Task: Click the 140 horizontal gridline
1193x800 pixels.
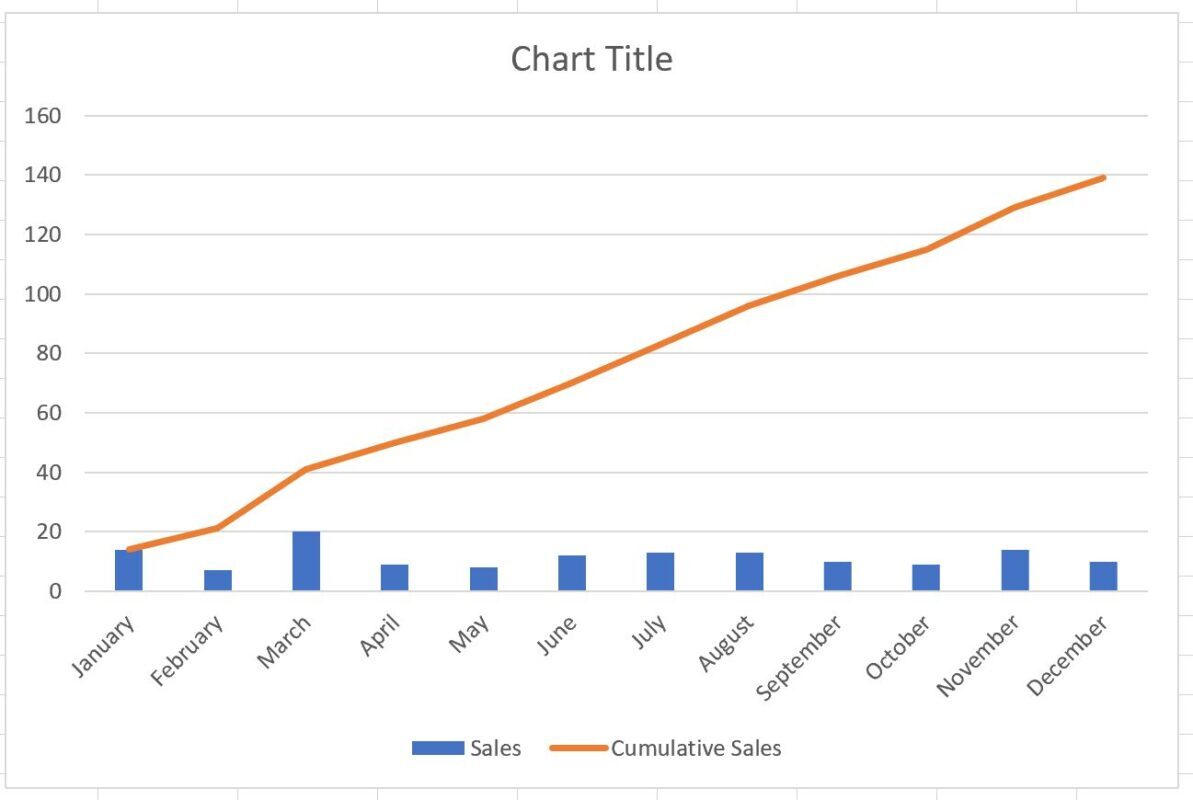Action: [x=616, y=175]
